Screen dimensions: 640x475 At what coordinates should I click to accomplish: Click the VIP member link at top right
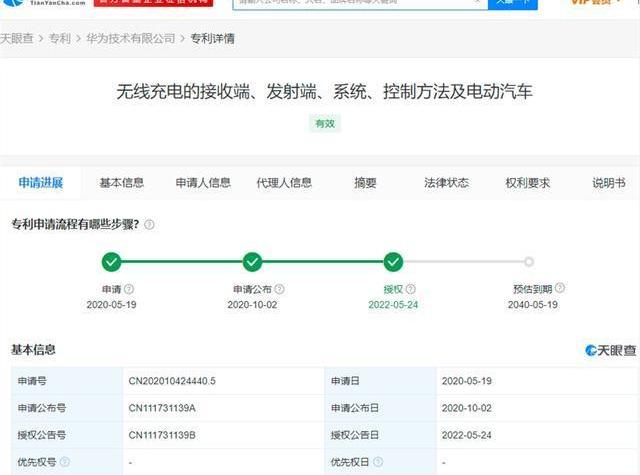pos(596,4)
